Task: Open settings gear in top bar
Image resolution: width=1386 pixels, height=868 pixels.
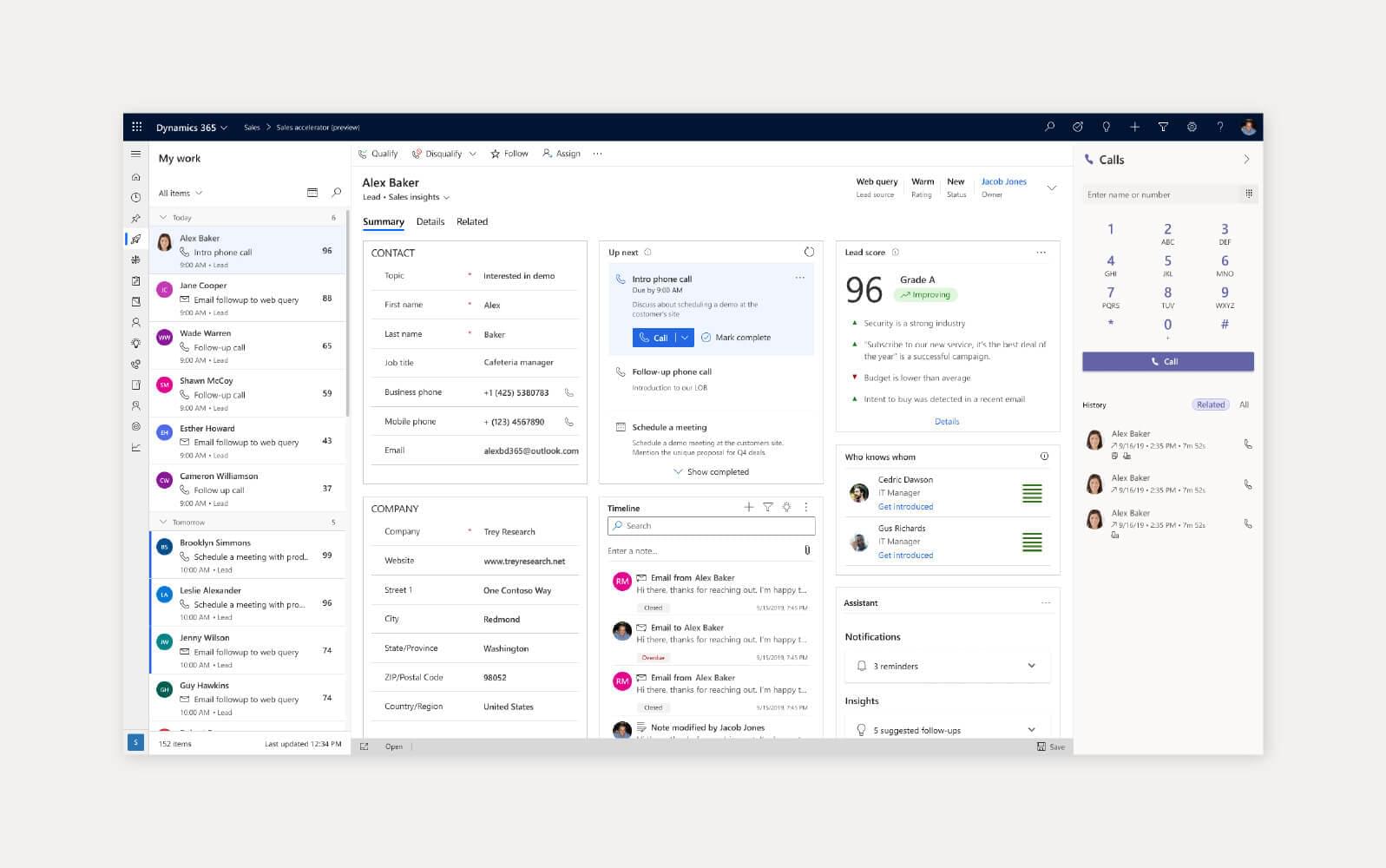Action: tap(1192, 127)
